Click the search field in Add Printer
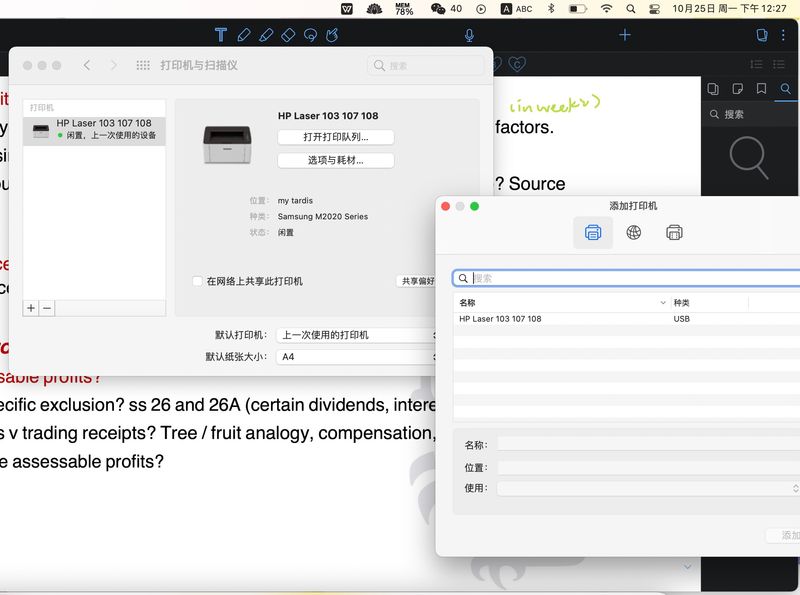Image resolution: width=800 pixels, height=595 pixels. [627, 278]
